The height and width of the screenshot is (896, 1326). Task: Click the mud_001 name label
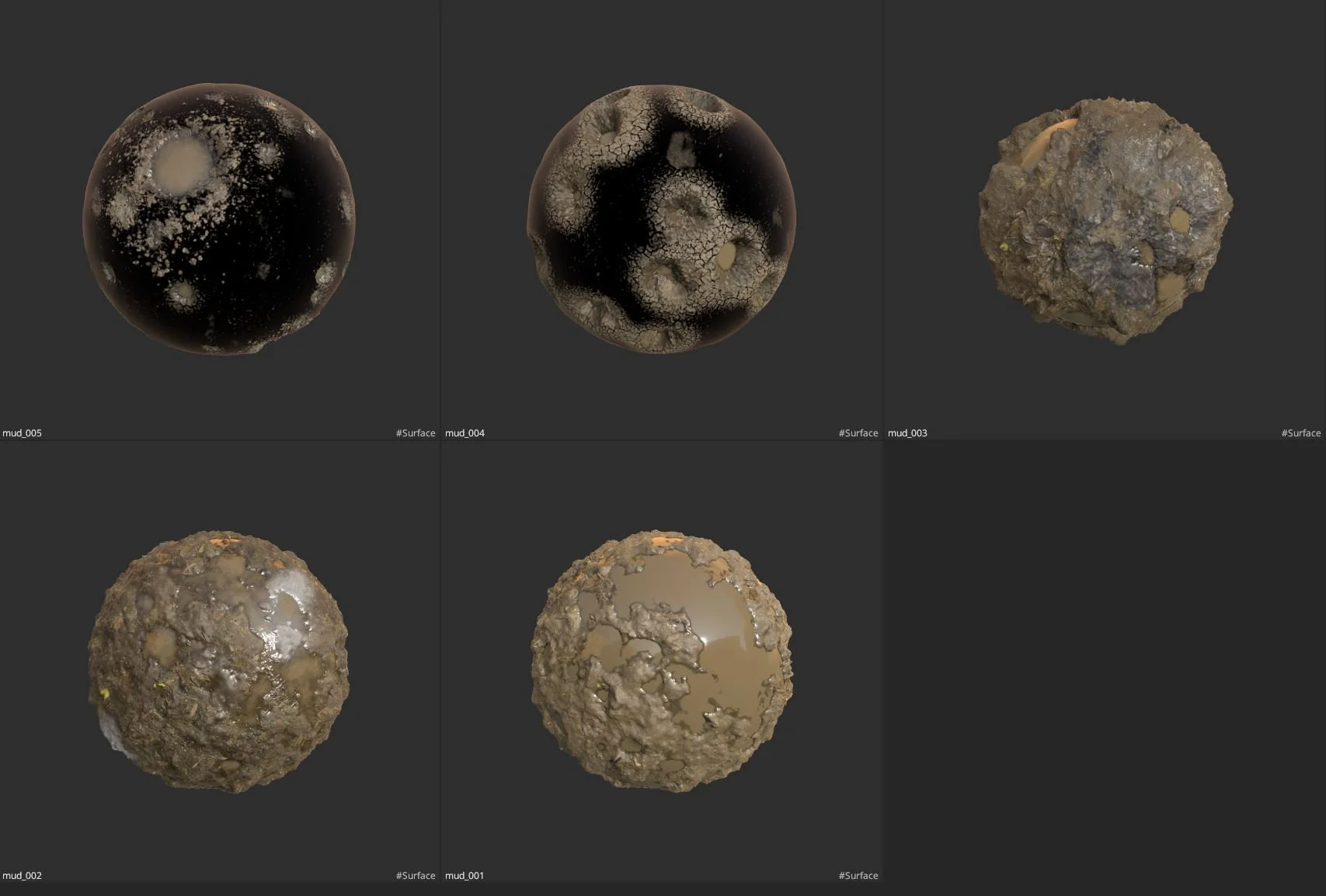(465, 876)
